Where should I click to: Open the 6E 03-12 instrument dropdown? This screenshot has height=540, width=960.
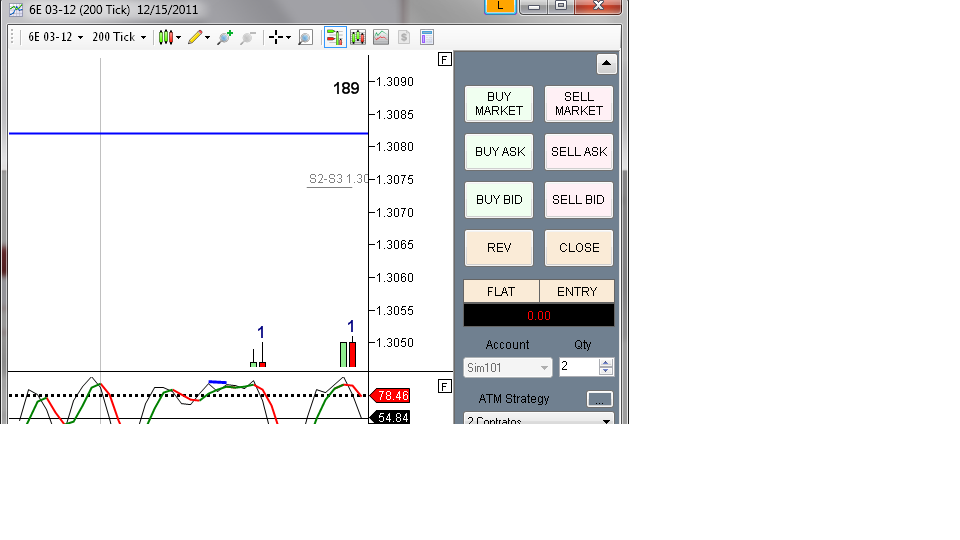56,37
